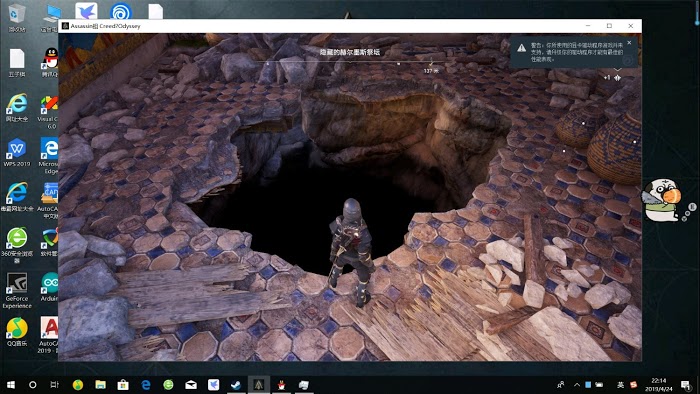
Task: Open the blue bird app desktop icon
Action: tap(86, 11)
